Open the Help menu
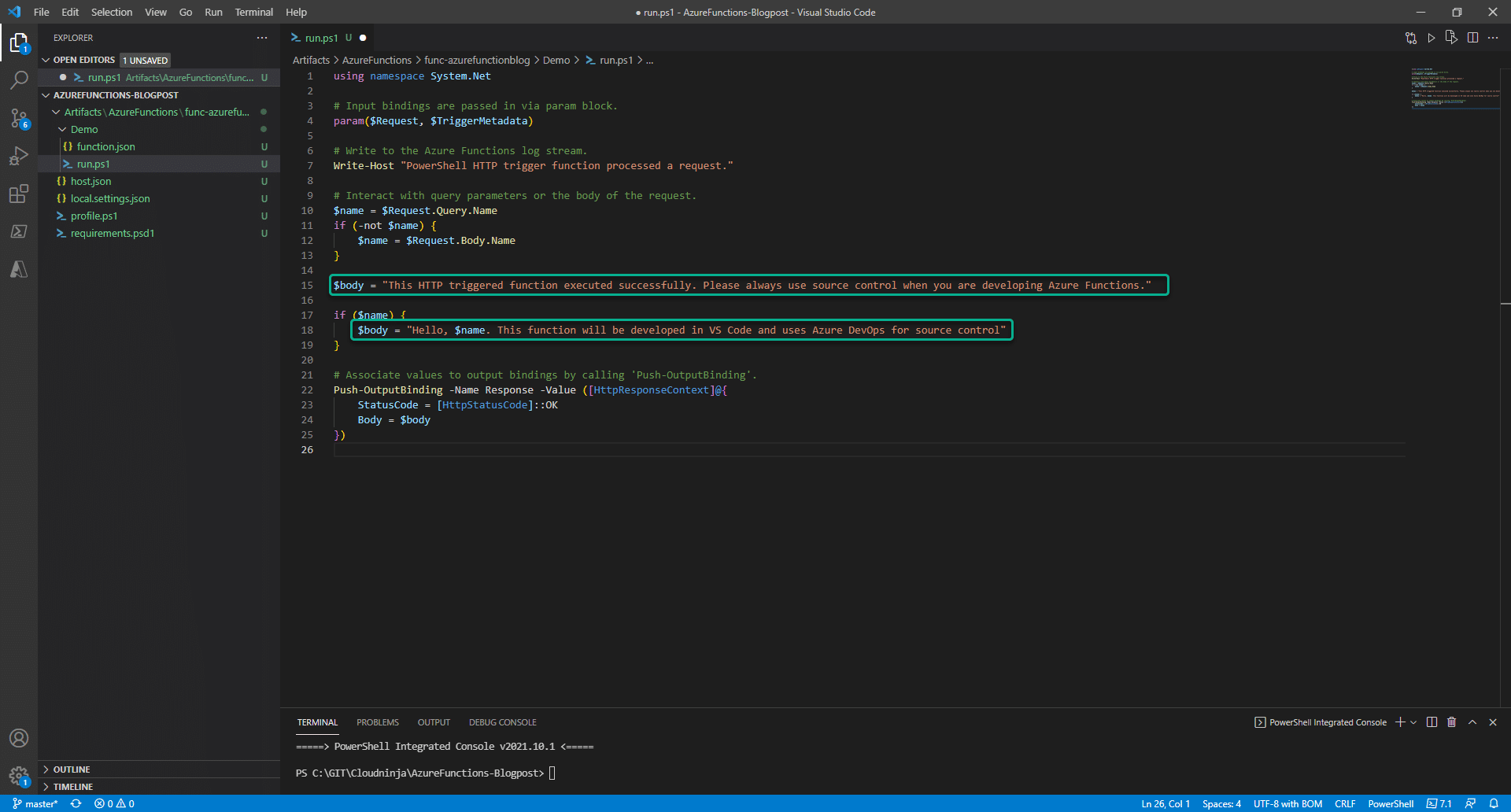 297,12
